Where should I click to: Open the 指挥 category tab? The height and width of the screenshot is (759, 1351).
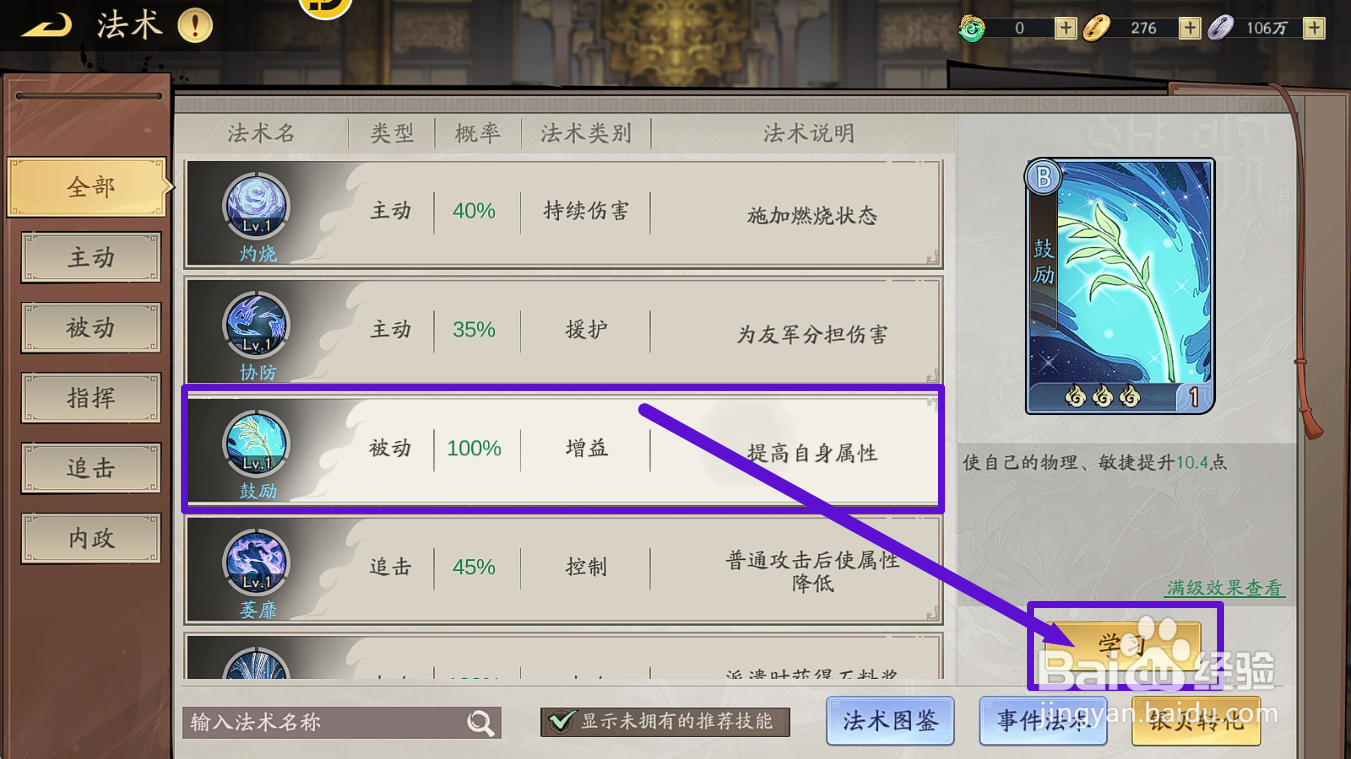tap(91, 398)
